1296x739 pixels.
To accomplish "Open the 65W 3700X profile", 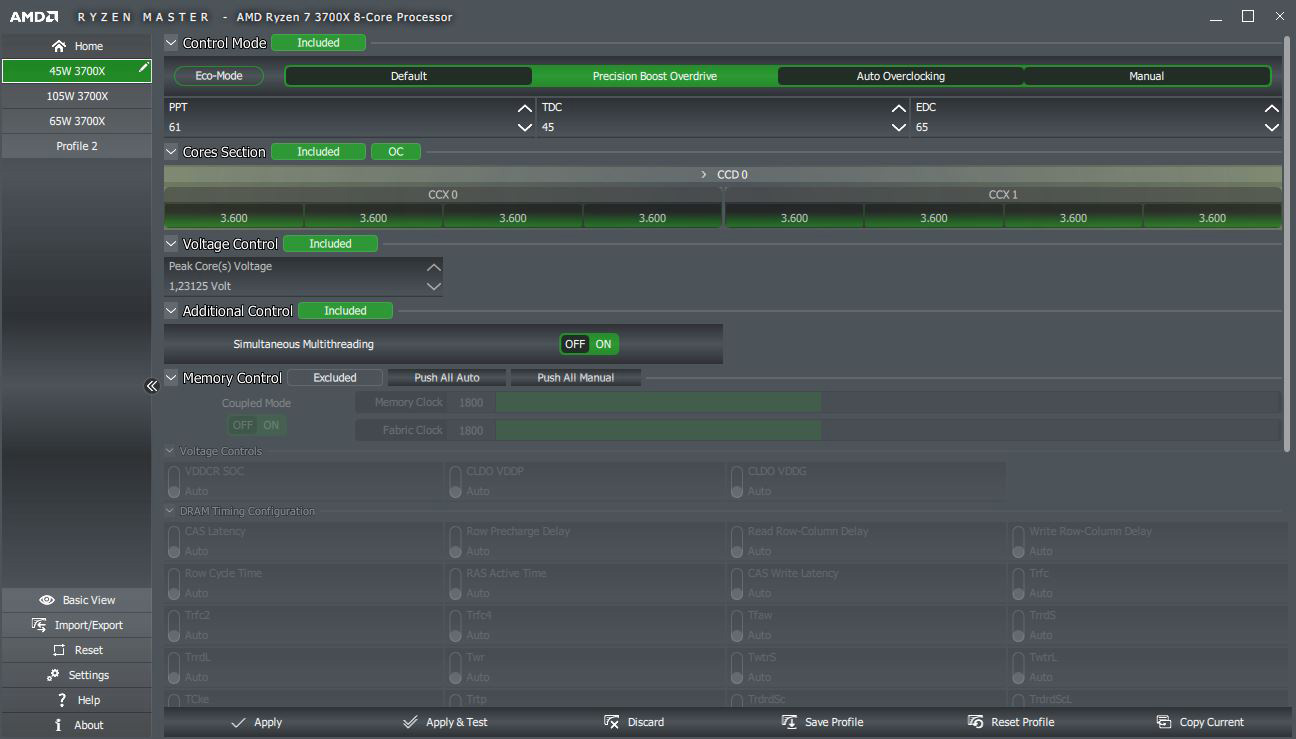I will (77, 121).
